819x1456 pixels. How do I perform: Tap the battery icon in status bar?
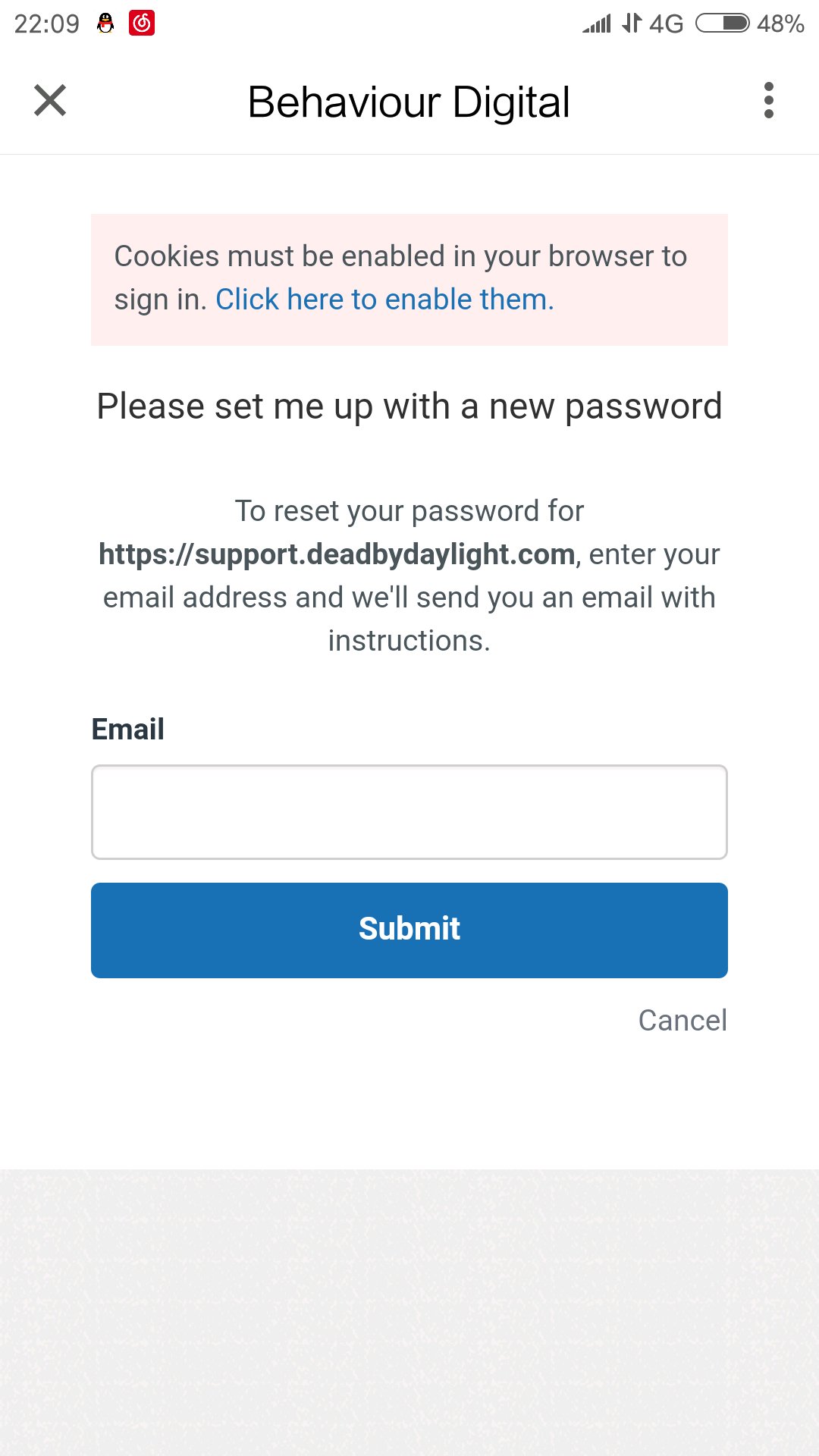[722, 24]
